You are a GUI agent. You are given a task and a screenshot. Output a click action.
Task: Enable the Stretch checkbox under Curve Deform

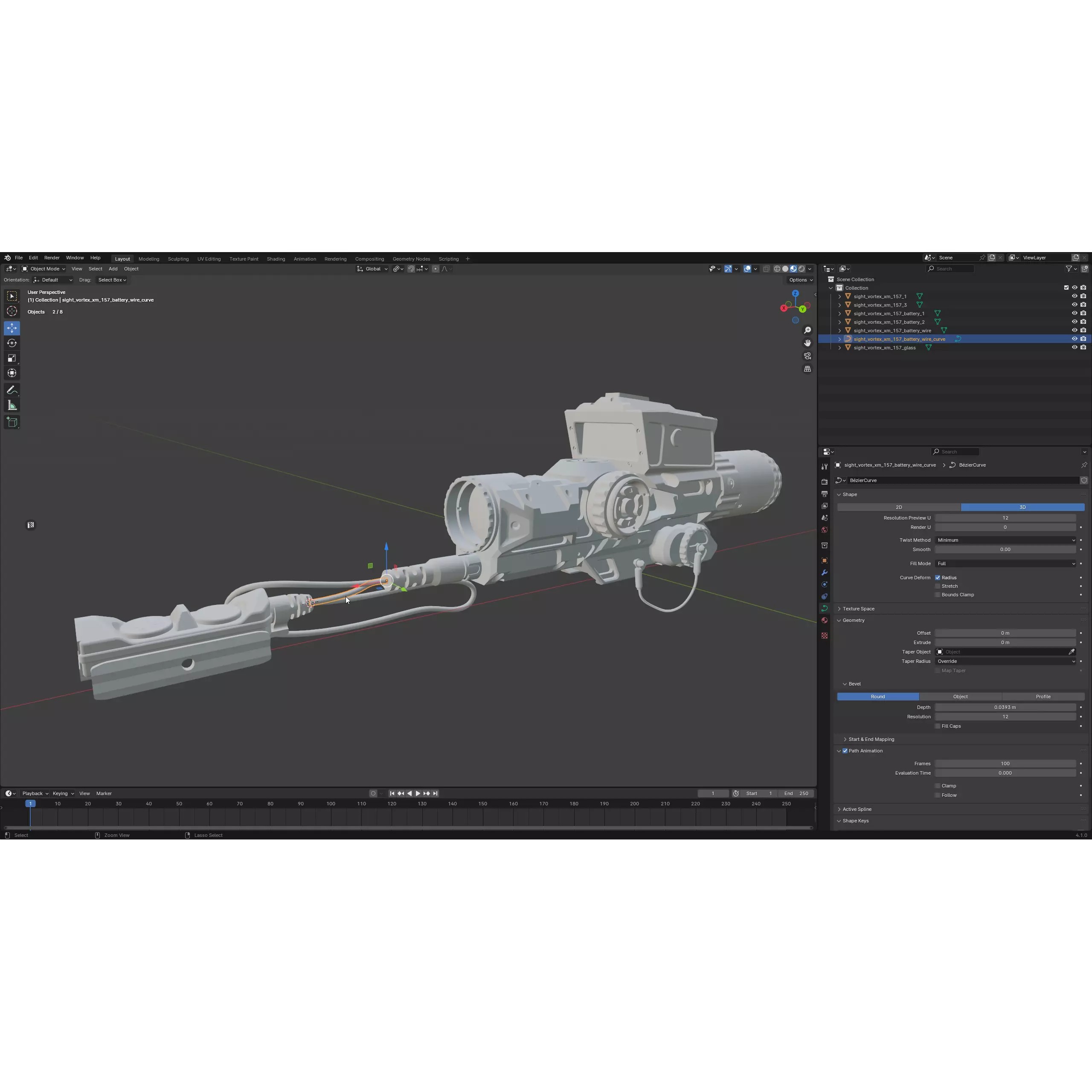pos(938,586)
